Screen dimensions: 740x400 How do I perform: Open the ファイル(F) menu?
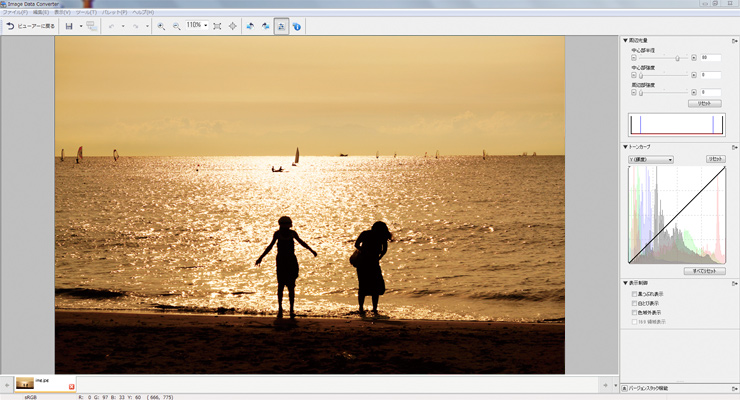point(14,12)
